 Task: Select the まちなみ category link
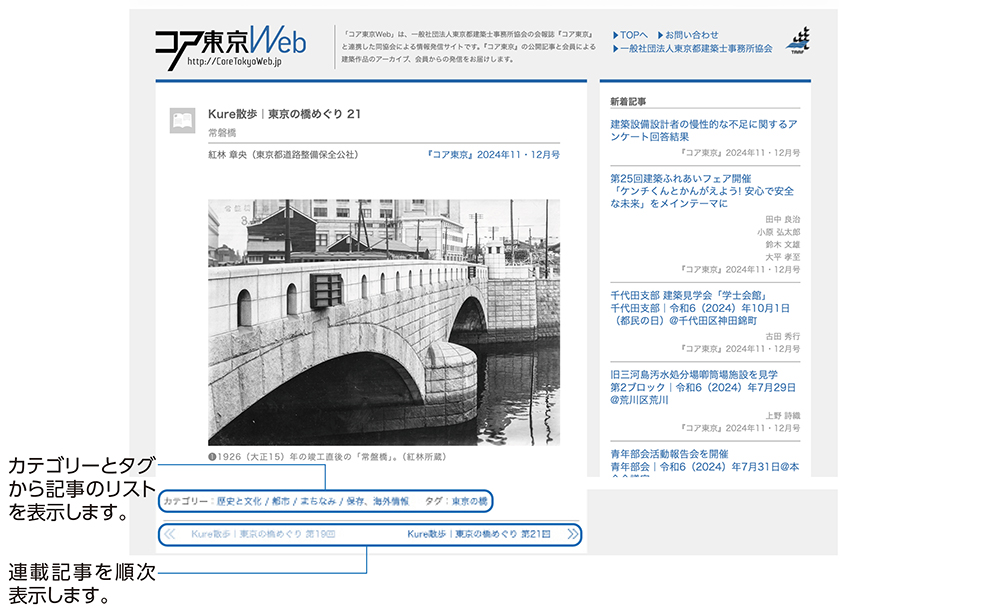320,501
